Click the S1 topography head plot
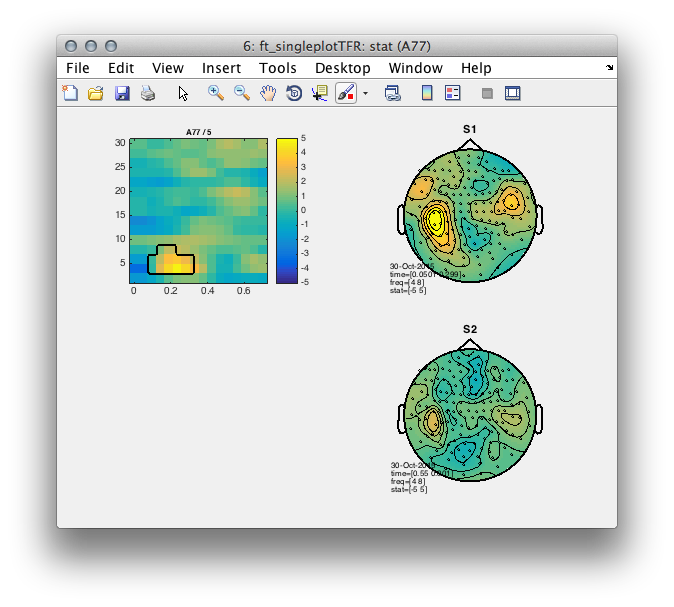 click(x=470, y=215)
